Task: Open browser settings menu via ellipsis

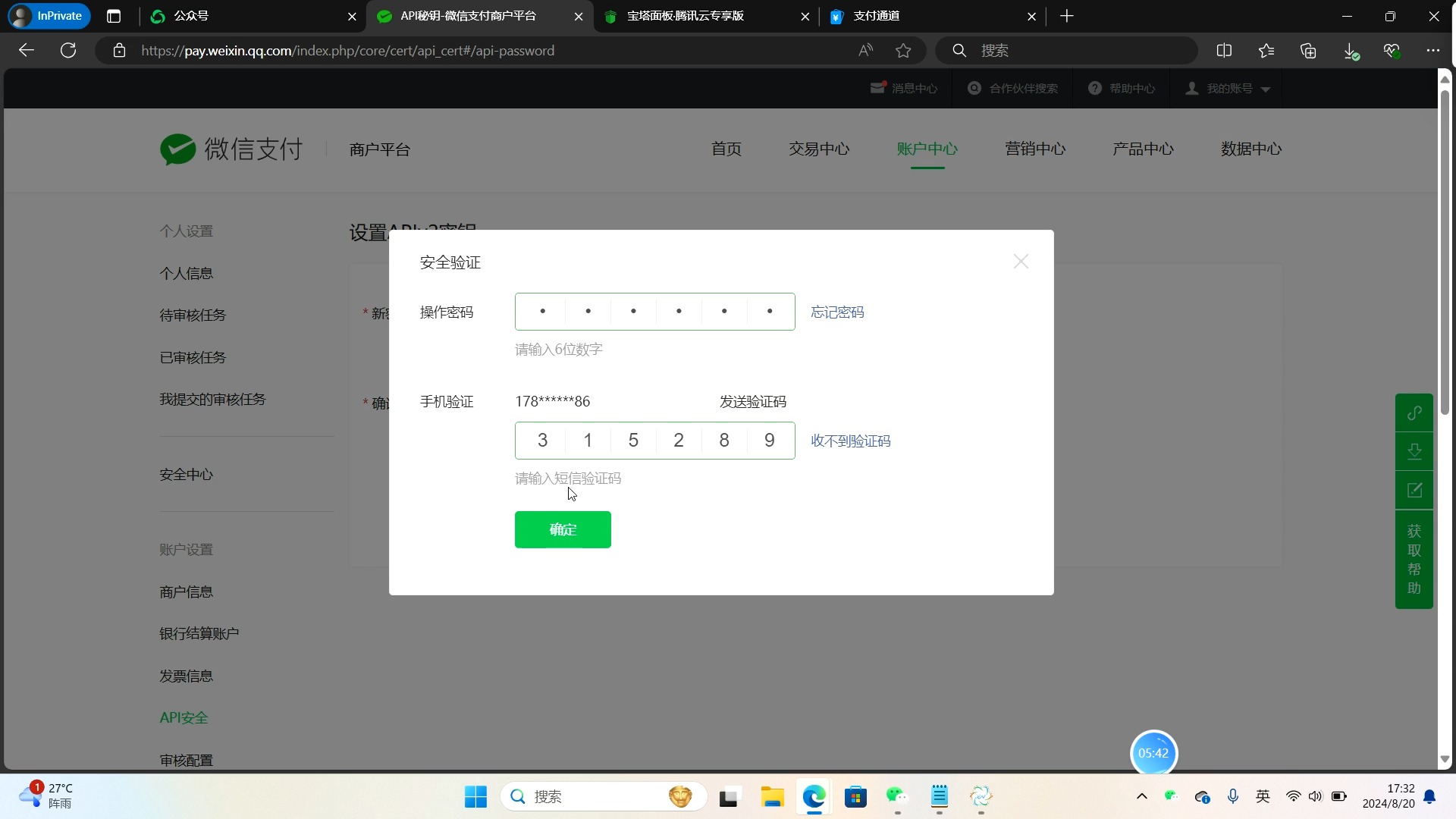Action: [x=1432, y=50]
